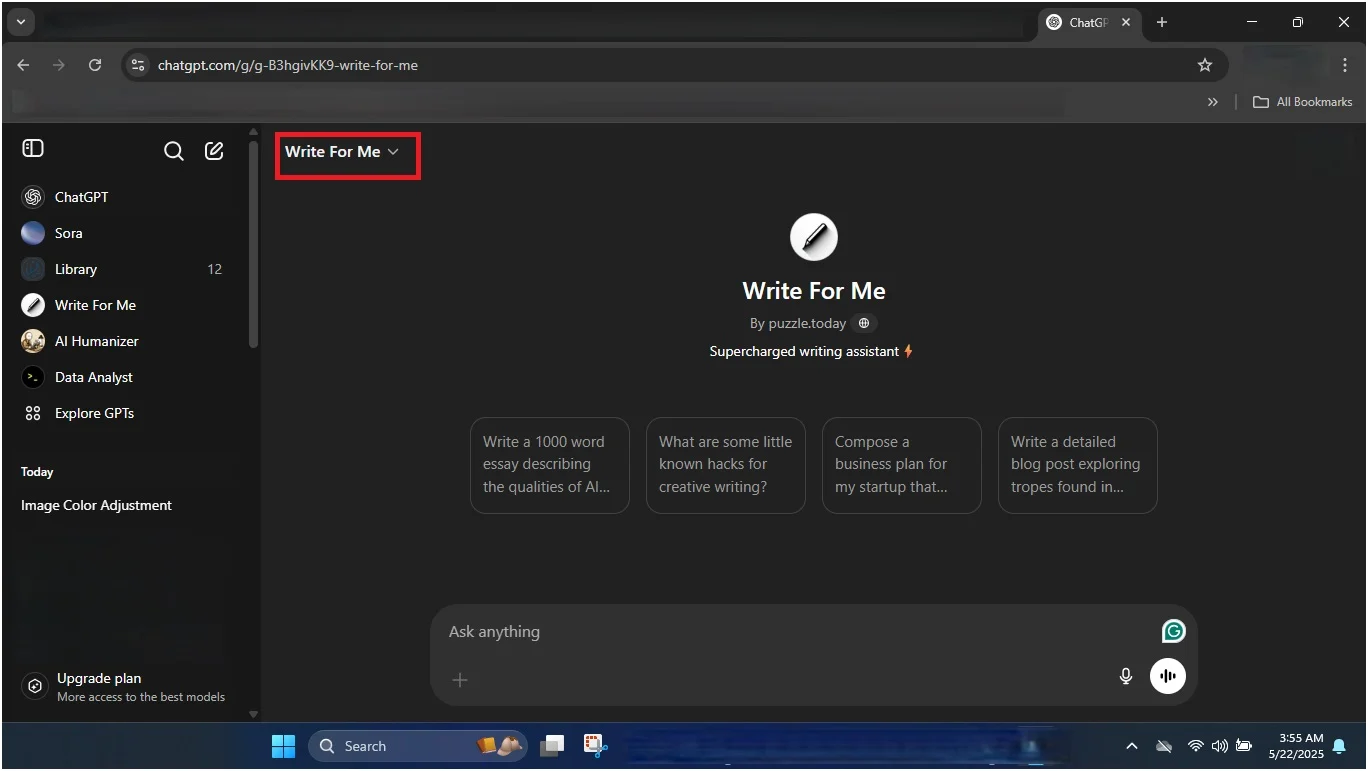Close the ChatGPT browser tab

pos(1127,22)
